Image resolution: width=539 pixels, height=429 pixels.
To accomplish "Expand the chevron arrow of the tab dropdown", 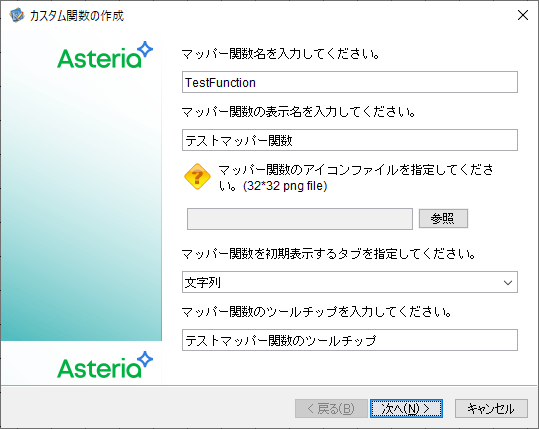I will click(x=508, y=283).
